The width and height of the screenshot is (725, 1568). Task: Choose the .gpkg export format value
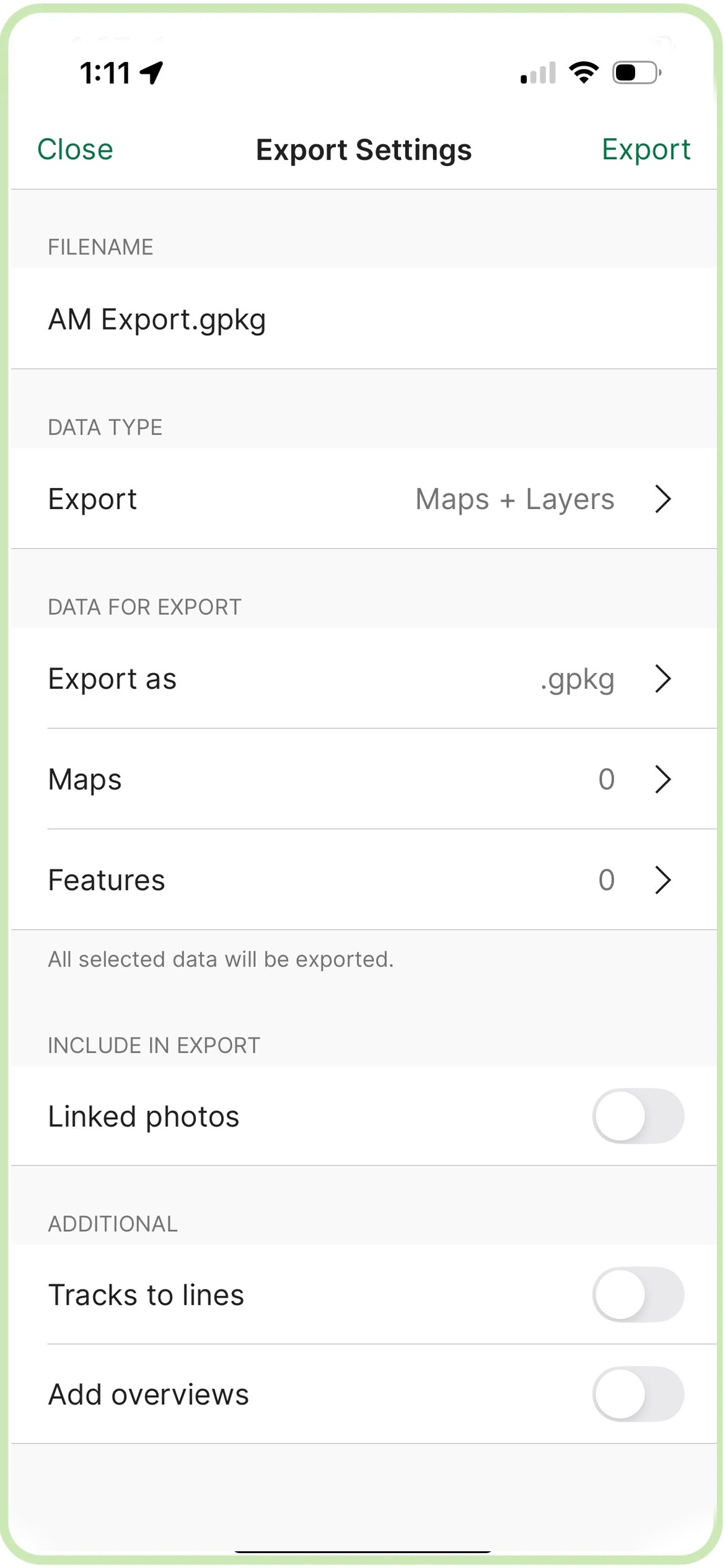click(577, 679)
